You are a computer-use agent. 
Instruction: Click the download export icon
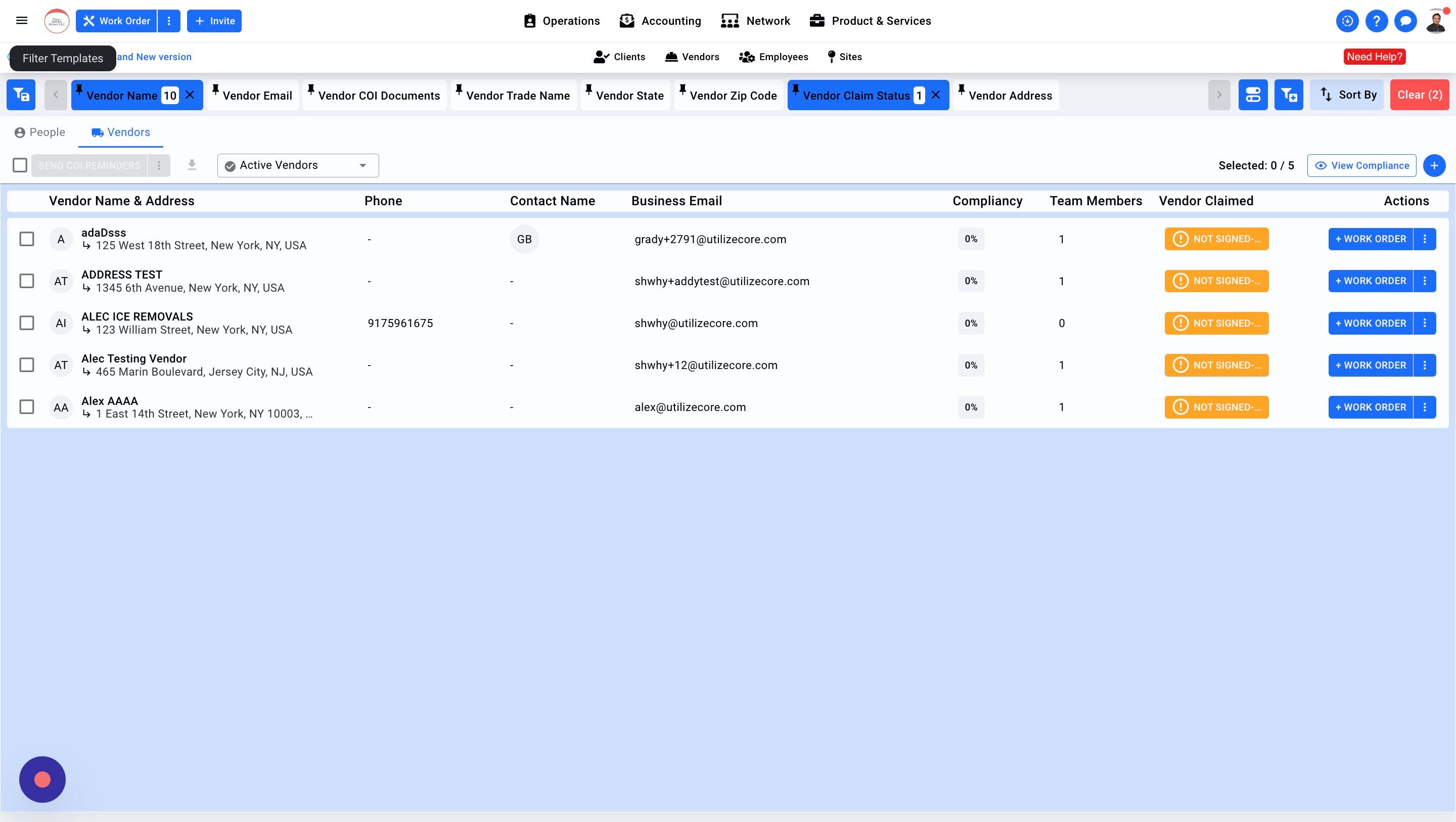[x=192, y=165]
